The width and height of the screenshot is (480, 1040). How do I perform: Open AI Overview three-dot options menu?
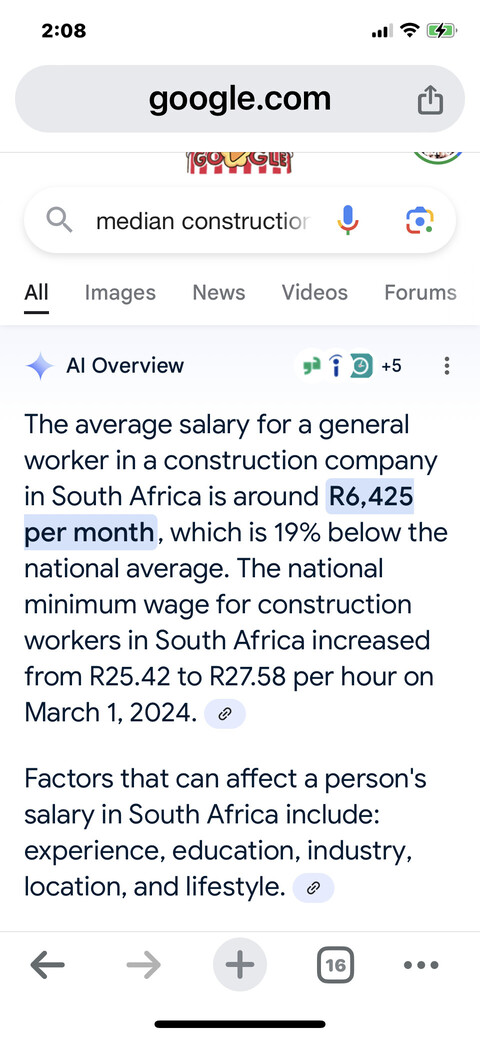[448, 365]
